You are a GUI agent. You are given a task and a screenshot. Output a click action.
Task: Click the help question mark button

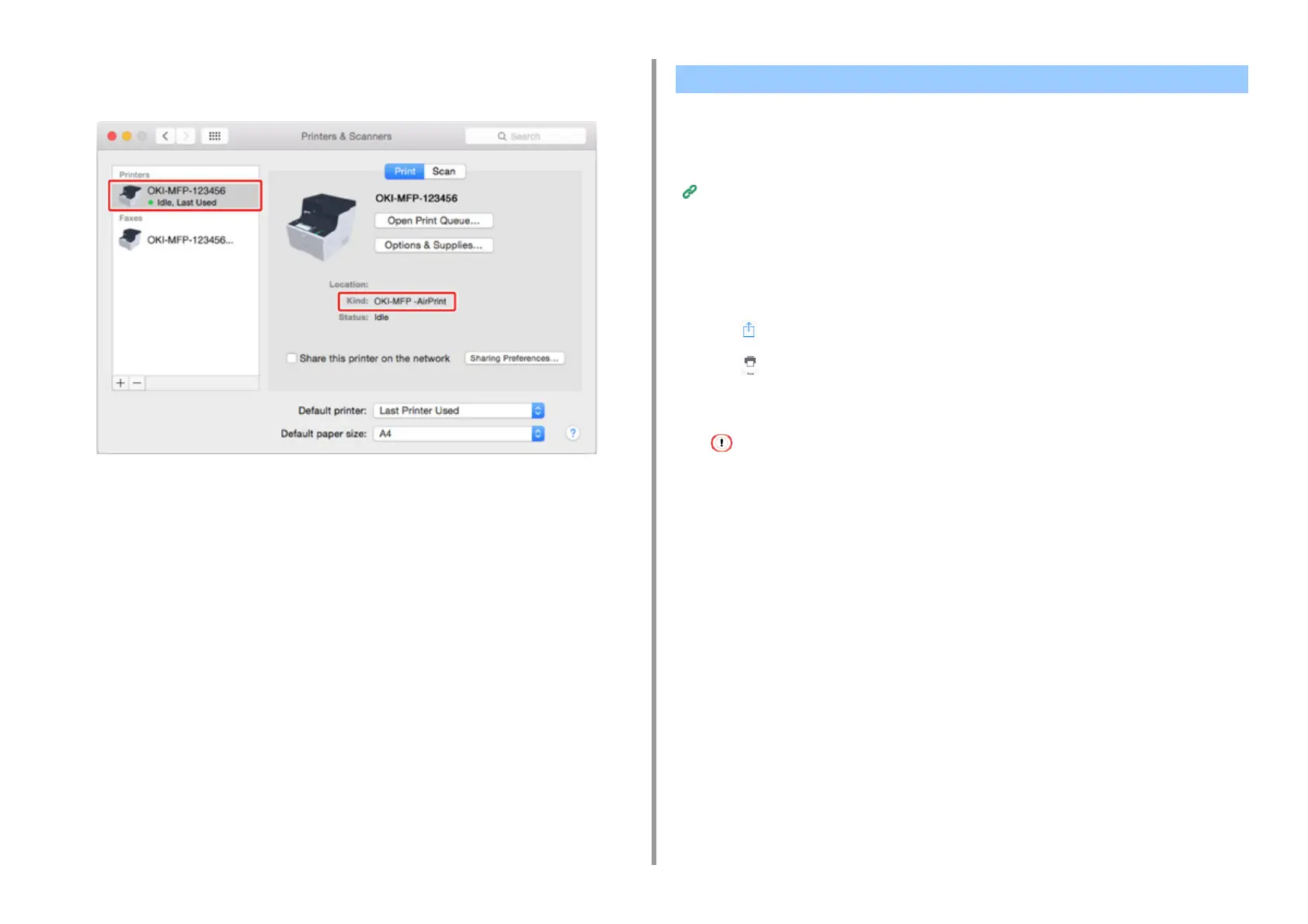coord(572,433)
